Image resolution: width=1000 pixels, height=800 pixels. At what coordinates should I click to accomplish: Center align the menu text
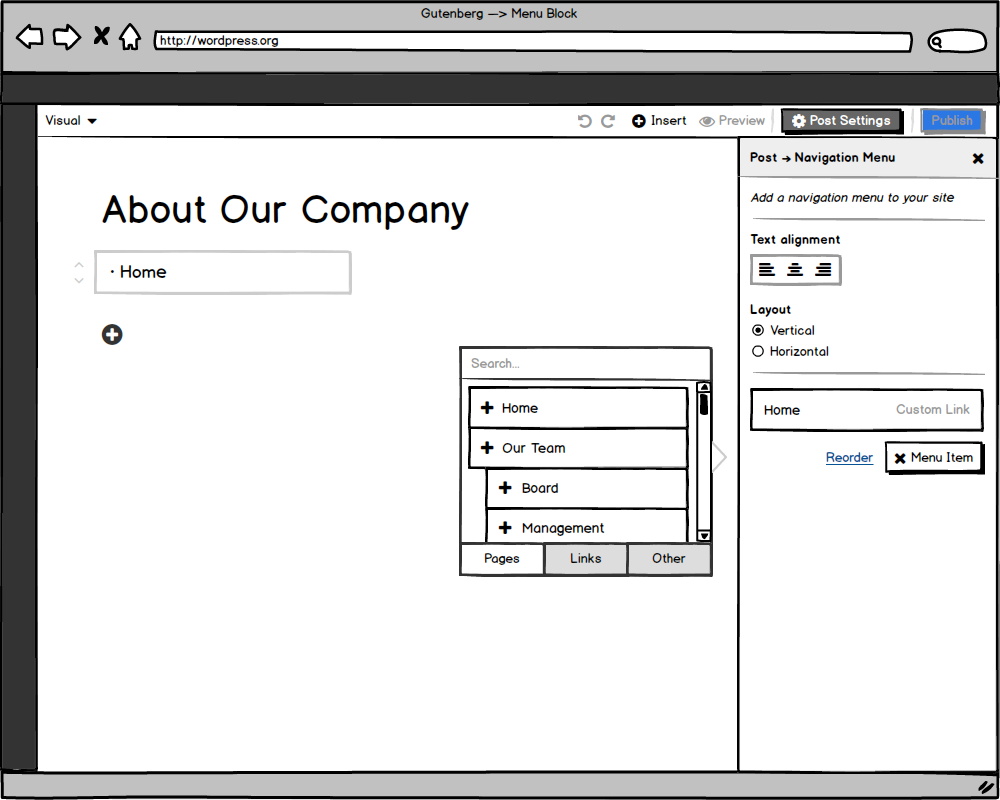click(795, 270)
